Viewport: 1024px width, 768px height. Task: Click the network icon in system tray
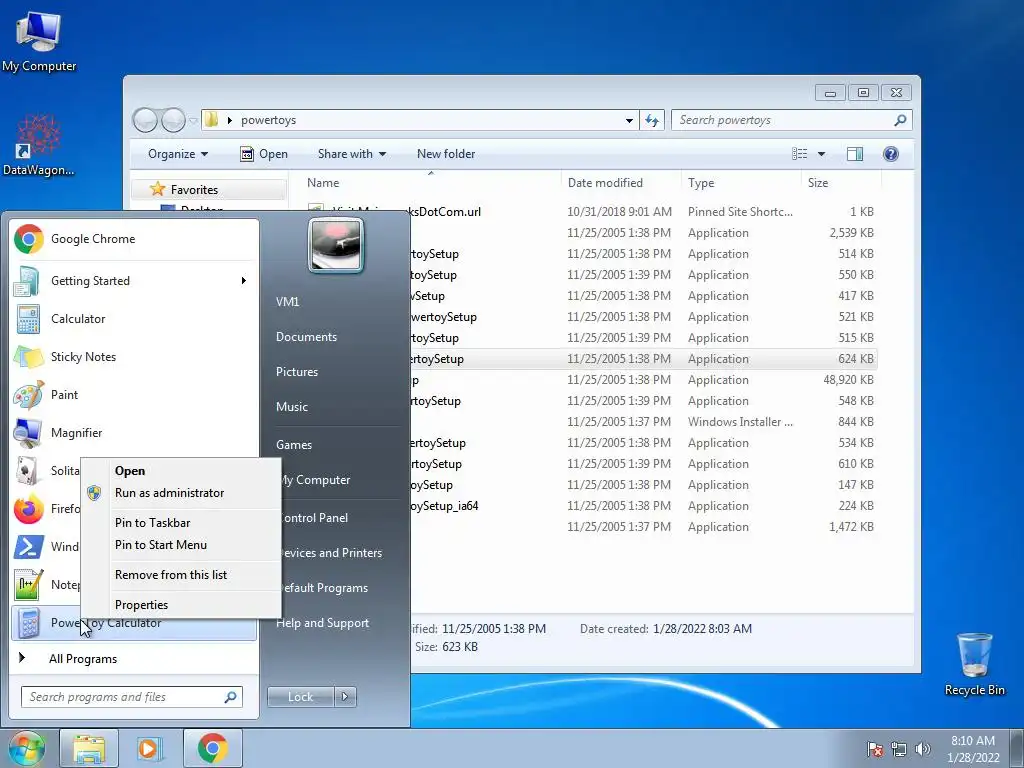click(x=899, y=749)
